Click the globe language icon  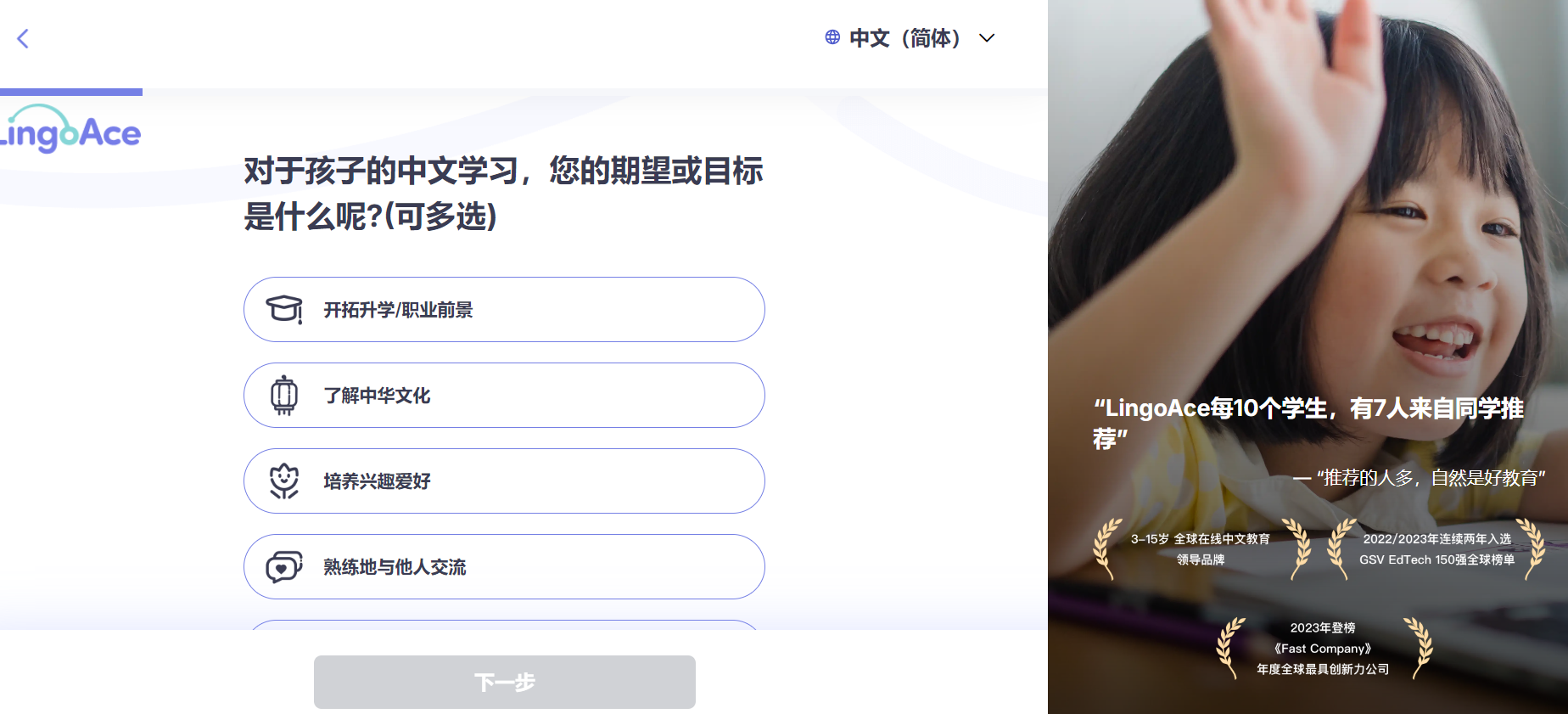coord(832,37)
